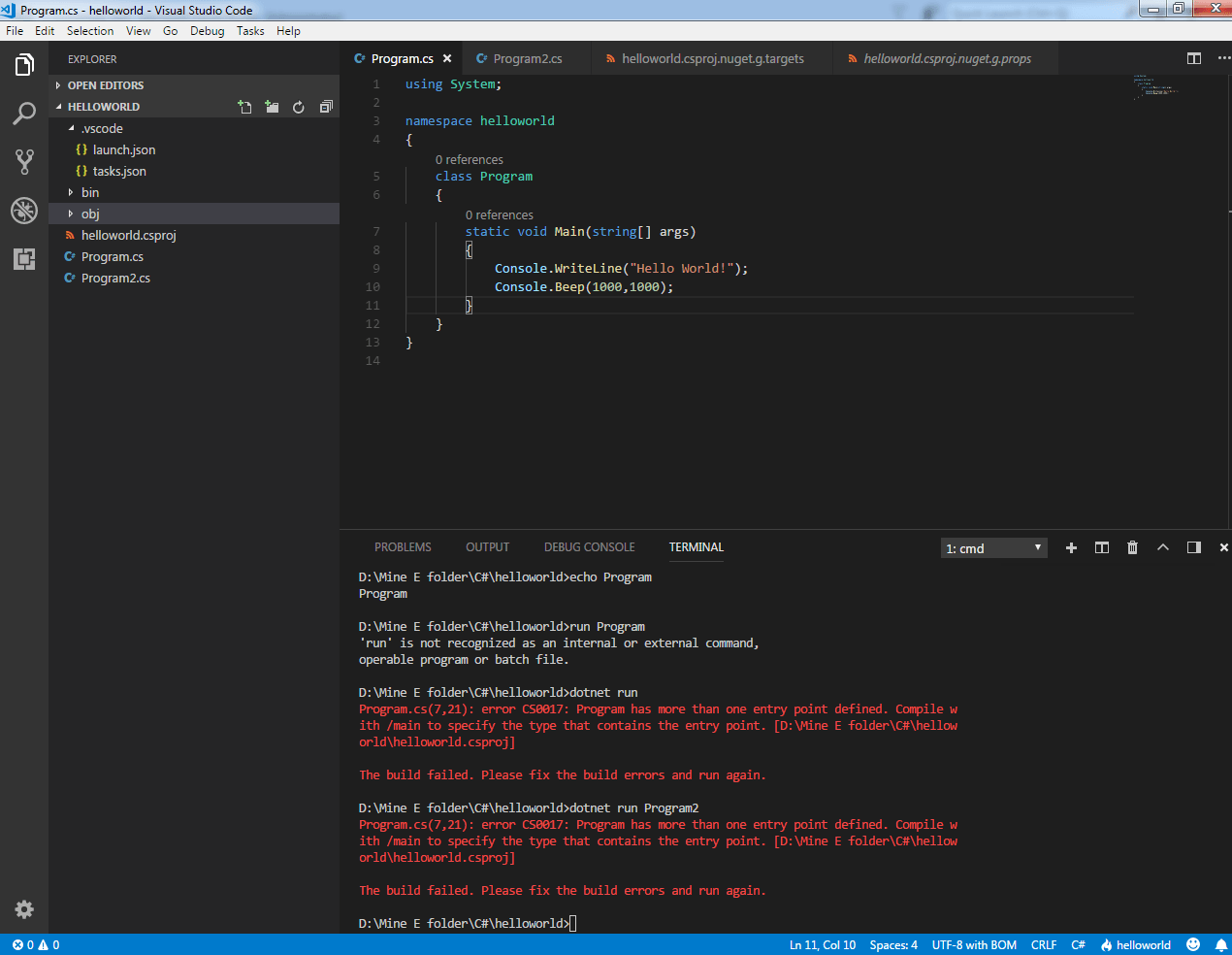Open the Source Control view
This screenshot has height=955, width=1232.
click(24, 161)
